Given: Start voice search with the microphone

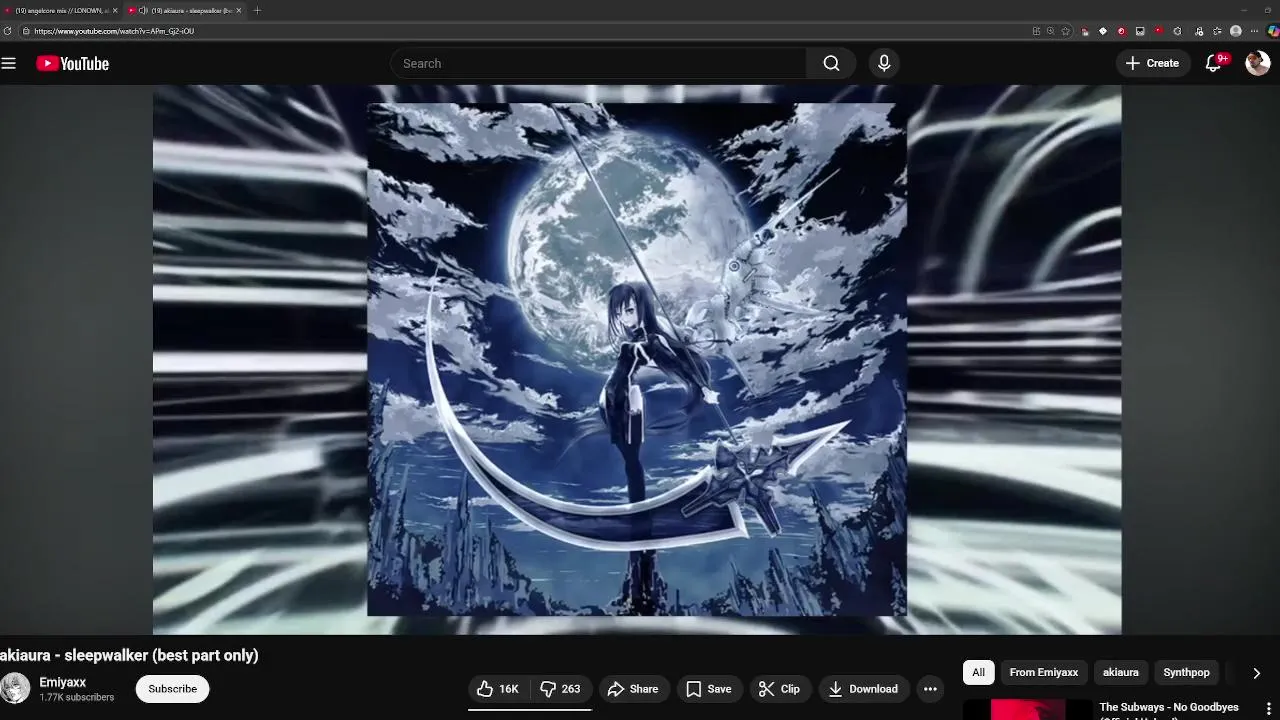Looking at the screenshot, I should [x=884, y=63].
